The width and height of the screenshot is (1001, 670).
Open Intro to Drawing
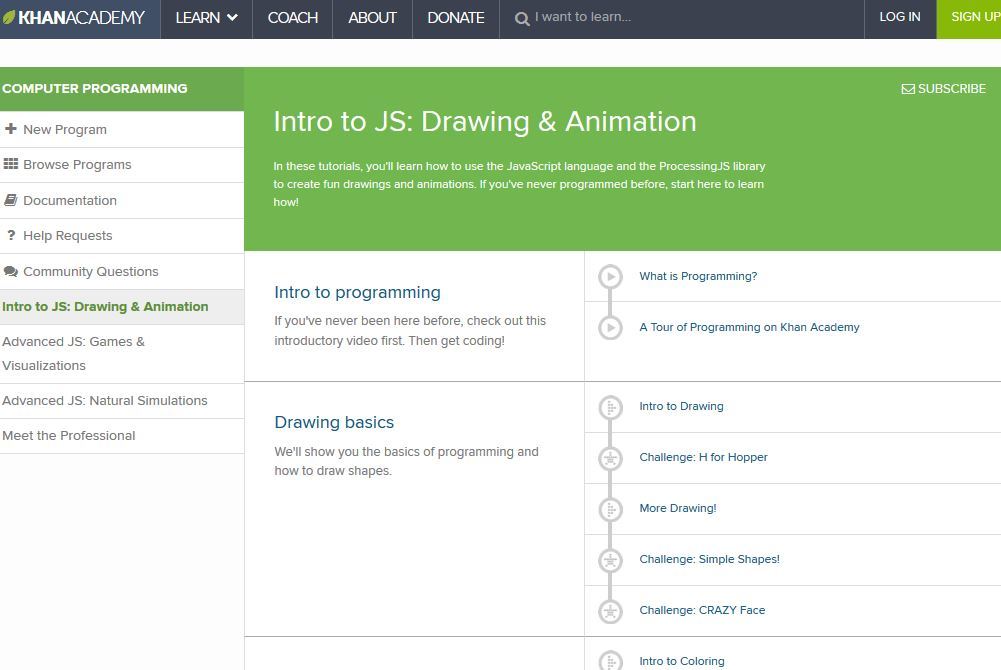[x=681, y=406]
